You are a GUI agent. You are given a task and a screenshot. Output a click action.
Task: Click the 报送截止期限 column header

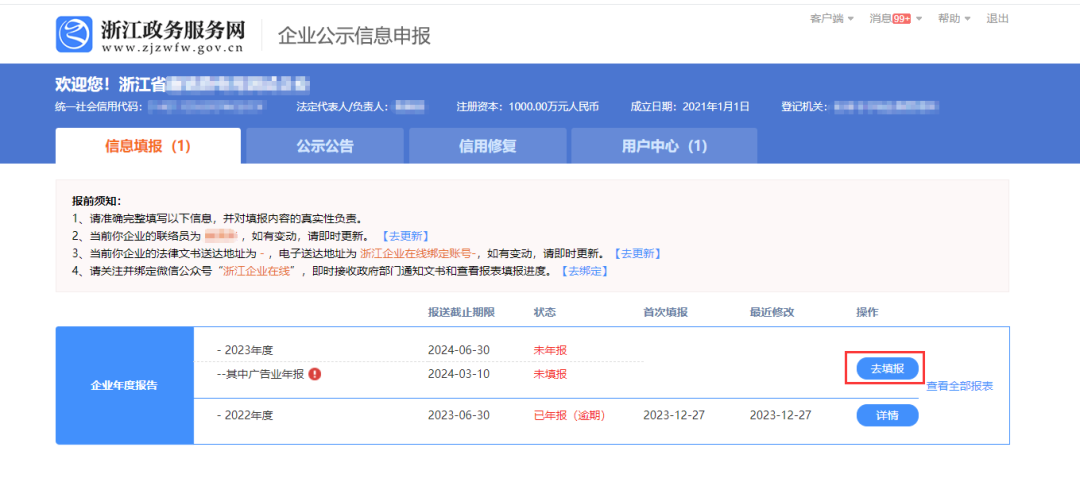click(x=461, y=312)
